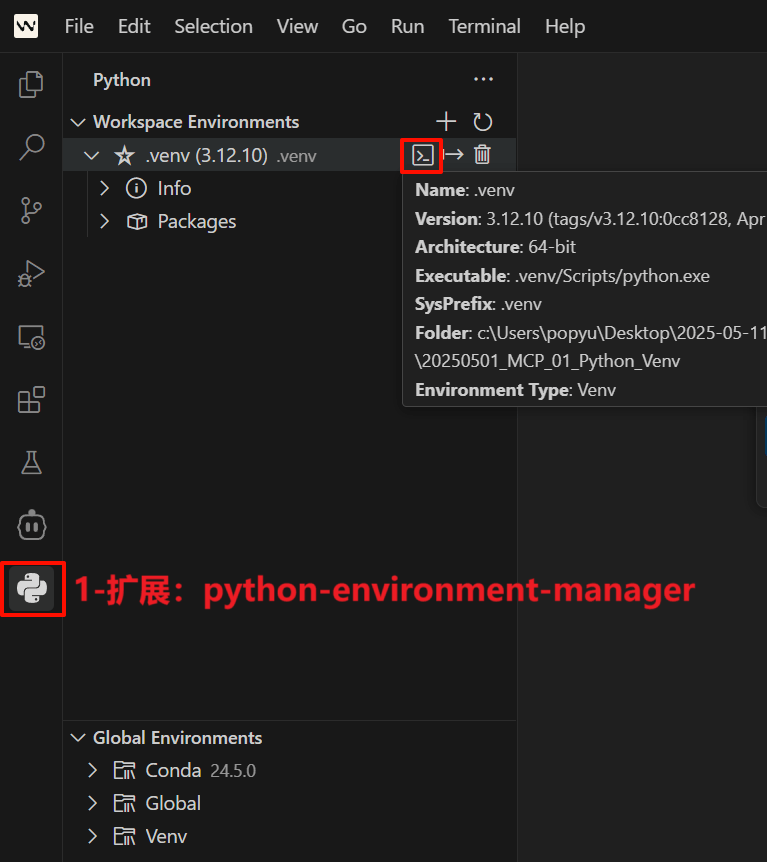Open Run and Debug view
Image resolution: width=767 pixels, height=862 pixels.
coord(31,273)
